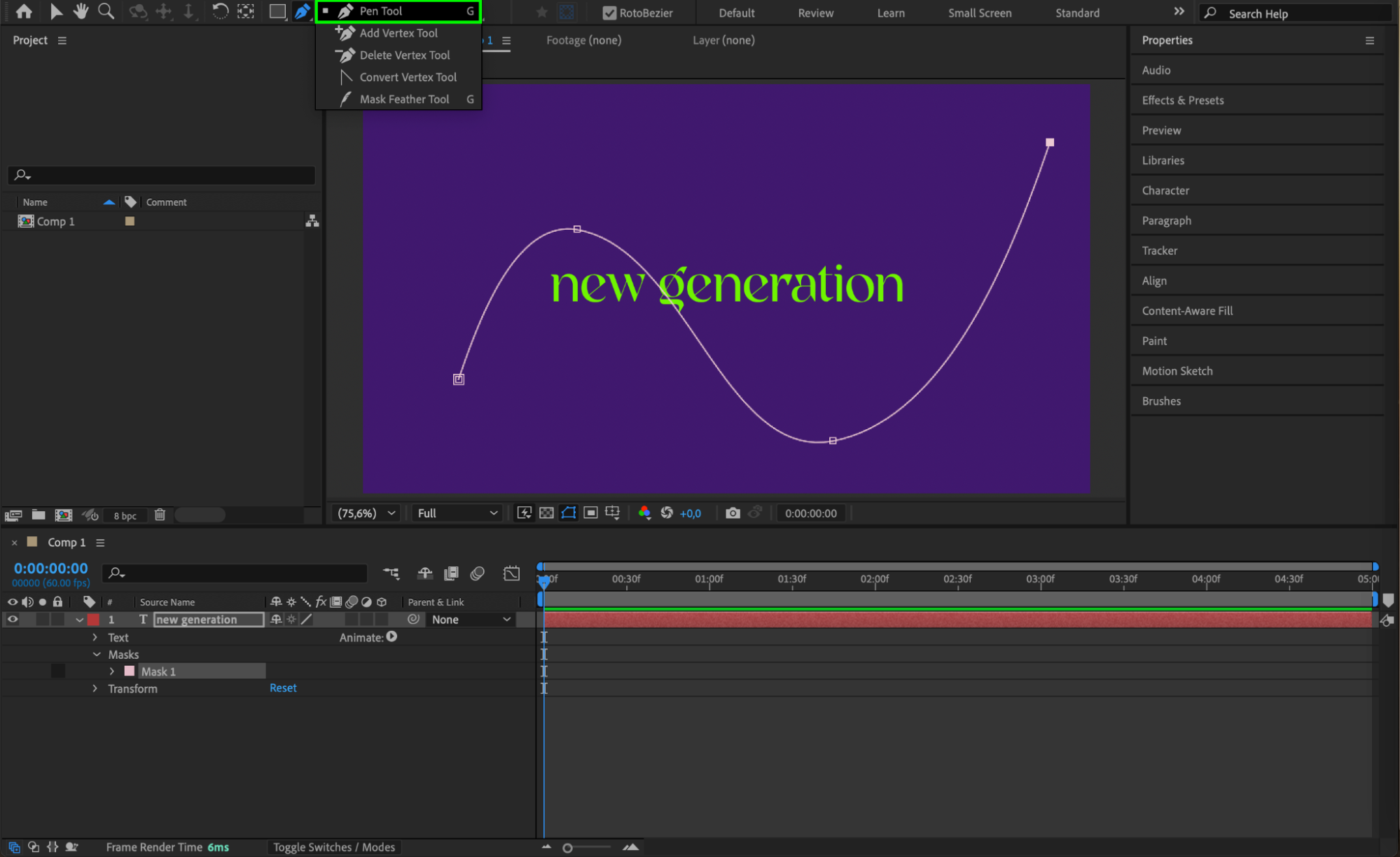This screenshot has width=1400, height=857.
Task: Hide the new generation layer eye
Action: click(13, 620)
